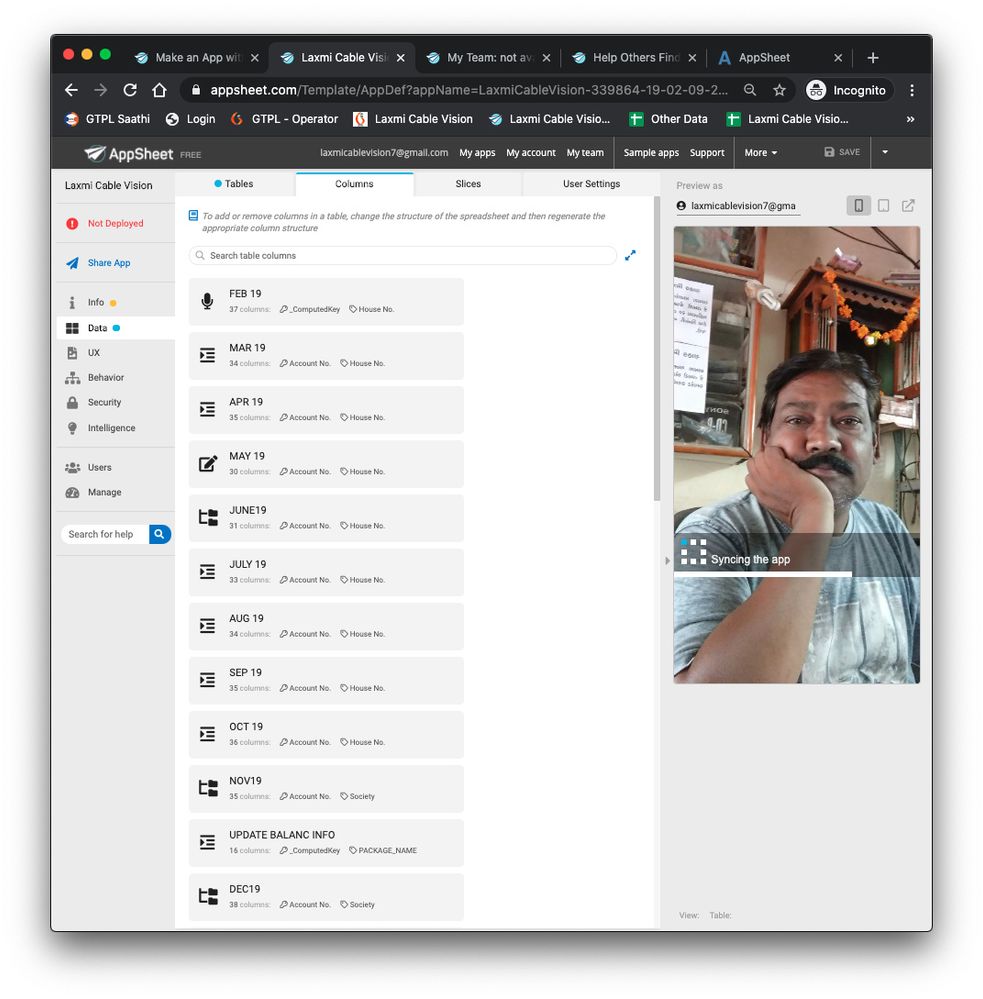Click the Preview as email field
Screen dimensions: 983x999
click(738, 206)
